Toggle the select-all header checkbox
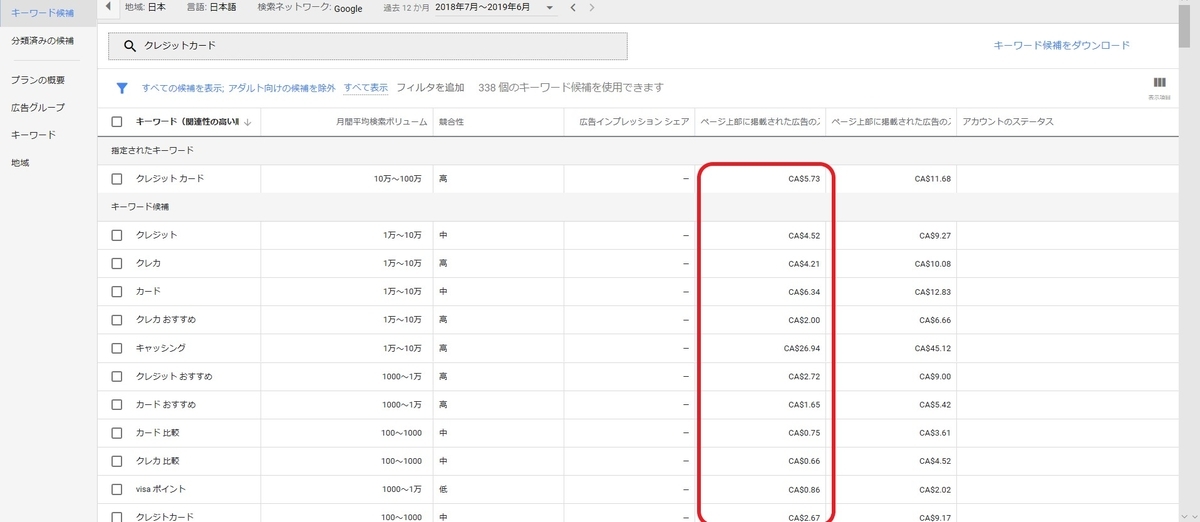 coord(117,122)
